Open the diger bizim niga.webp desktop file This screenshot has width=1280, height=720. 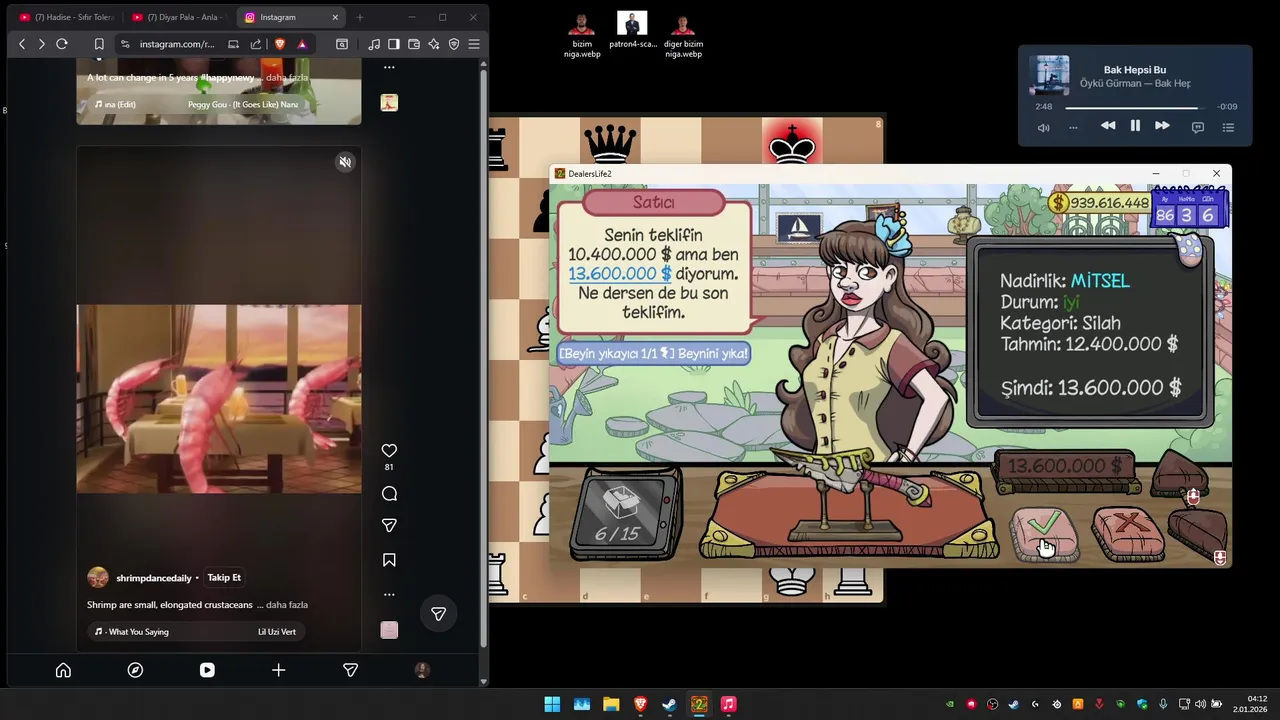(x=683, y=35)
